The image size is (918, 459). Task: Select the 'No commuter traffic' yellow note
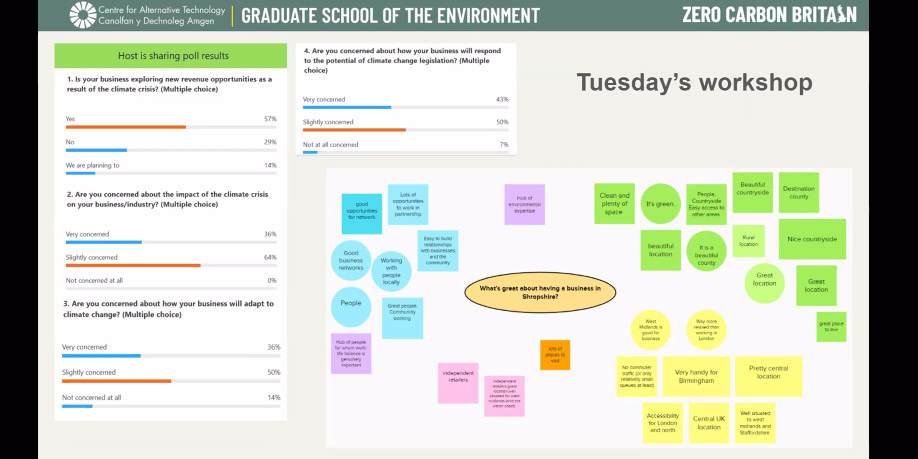click(x=636, y=376)
